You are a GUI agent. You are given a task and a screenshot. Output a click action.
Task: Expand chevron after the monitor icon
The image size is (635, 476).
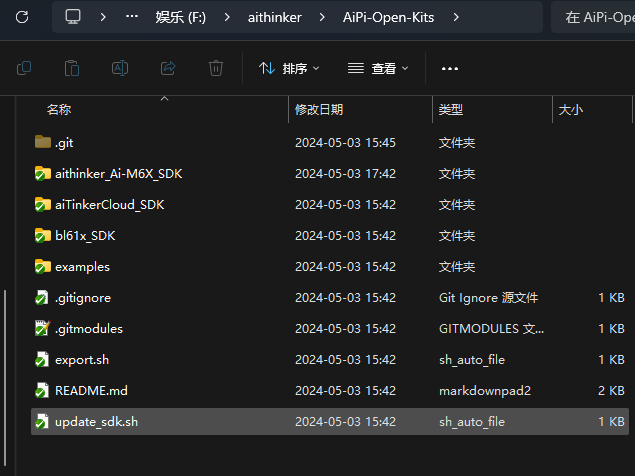click(103, 17)
